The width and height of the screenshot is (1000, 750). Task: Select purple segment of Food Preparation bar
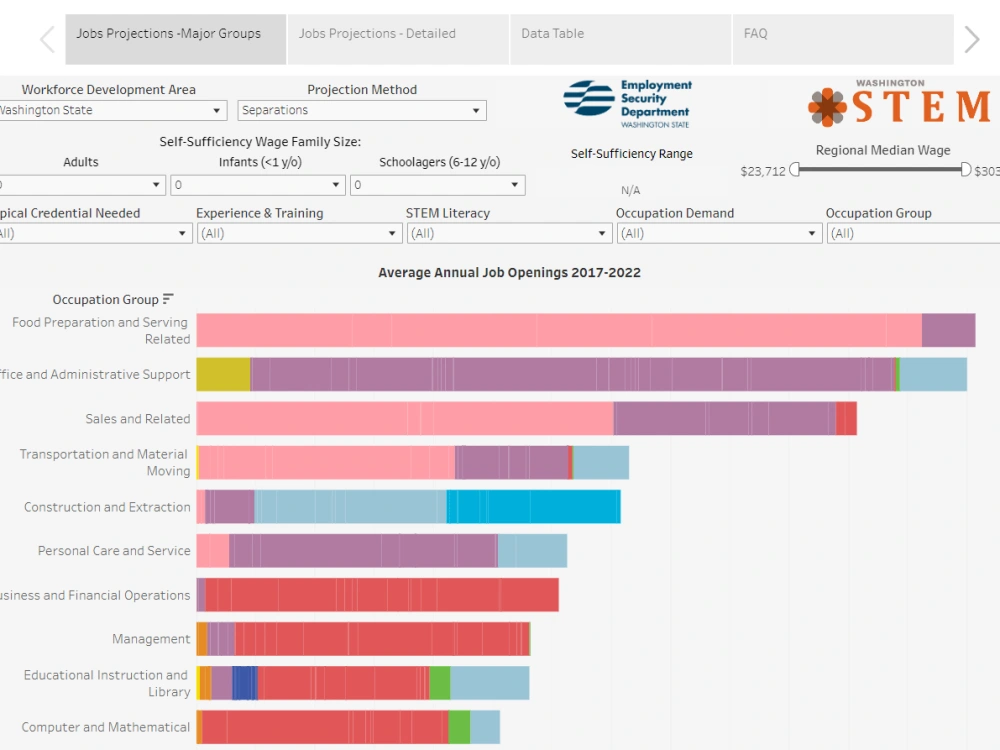click(948, 330)
